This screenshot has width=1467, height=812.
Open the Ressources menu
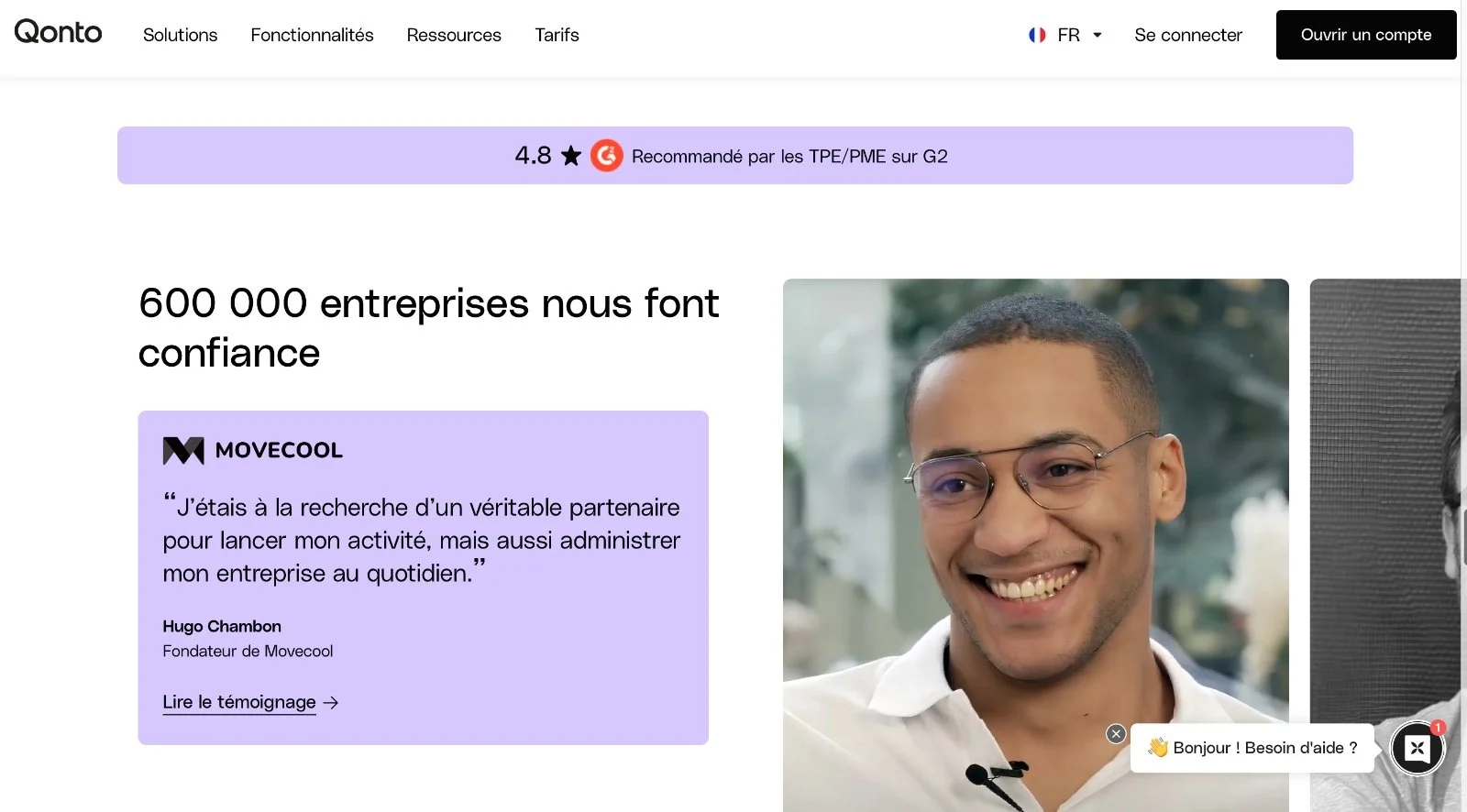[454, 35]
